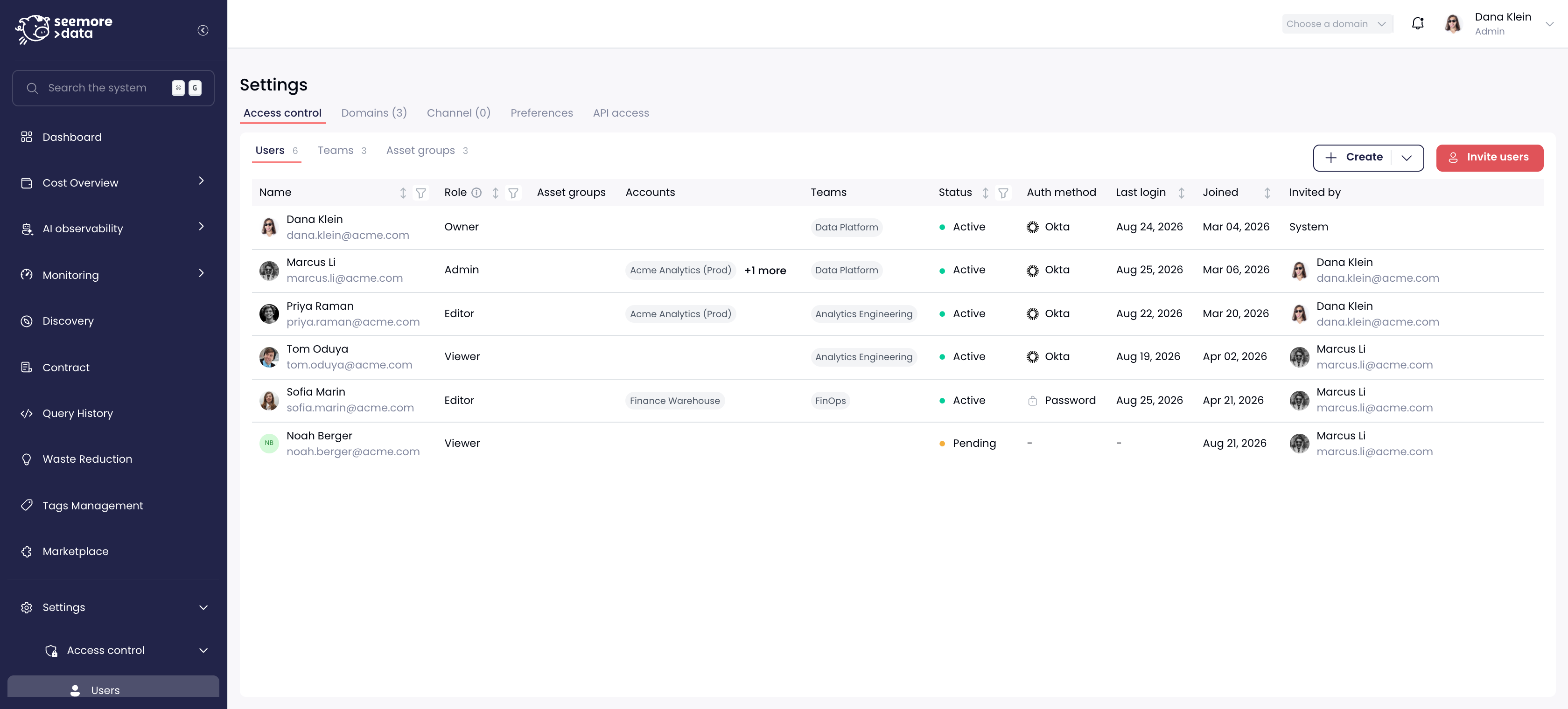The image size is (1568, 709).
Task: Open the API access tab
Action: [x=620, y=113]
